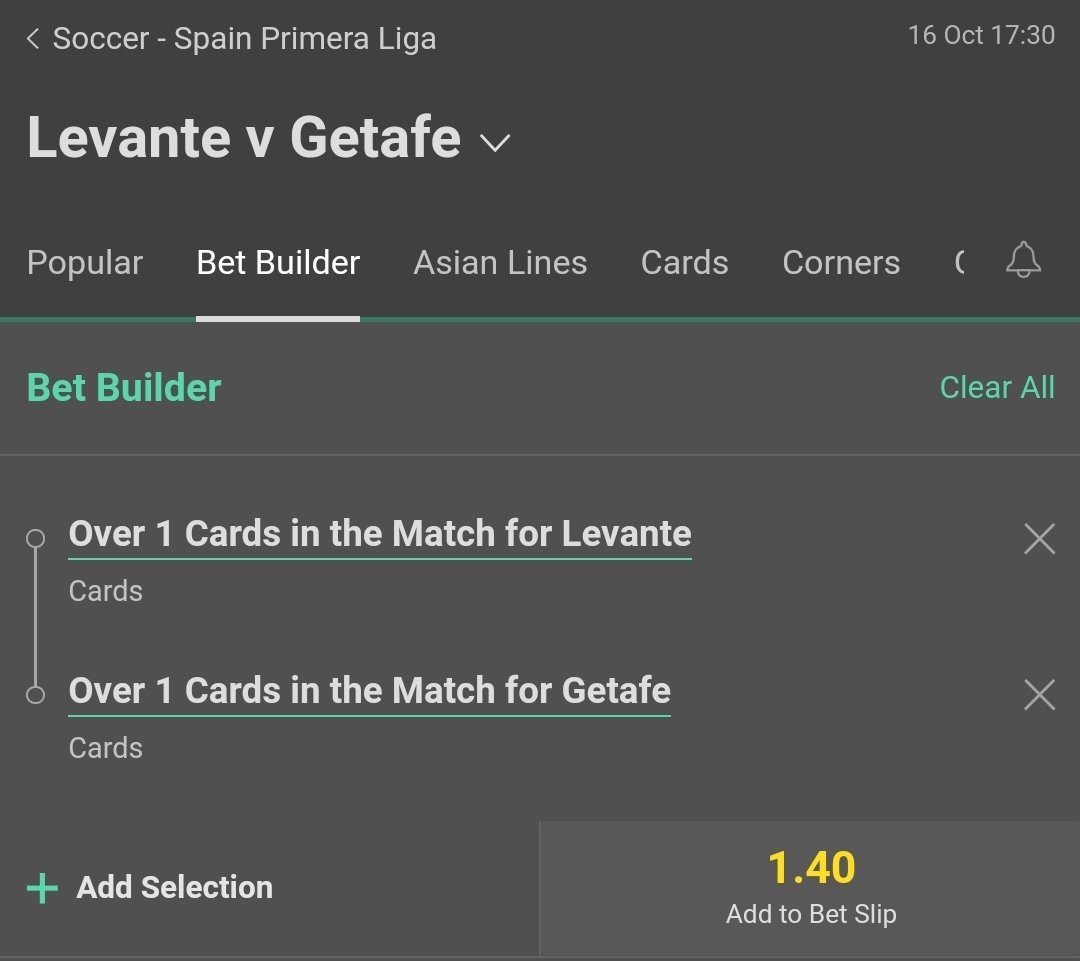
Task: Click Clear All selections
Action: click(996, 388)
